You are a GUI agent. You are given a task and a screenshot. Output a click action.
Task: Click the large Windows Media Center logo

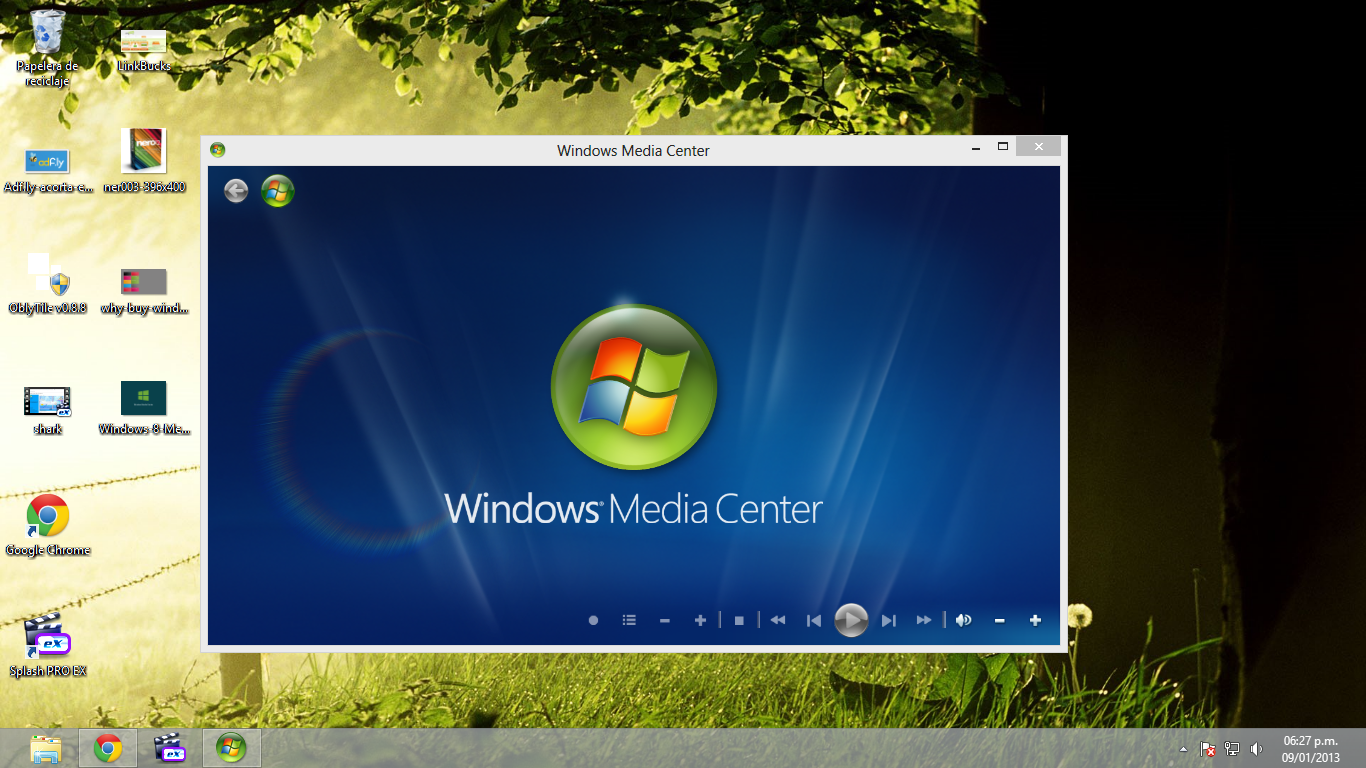[634, 387]
